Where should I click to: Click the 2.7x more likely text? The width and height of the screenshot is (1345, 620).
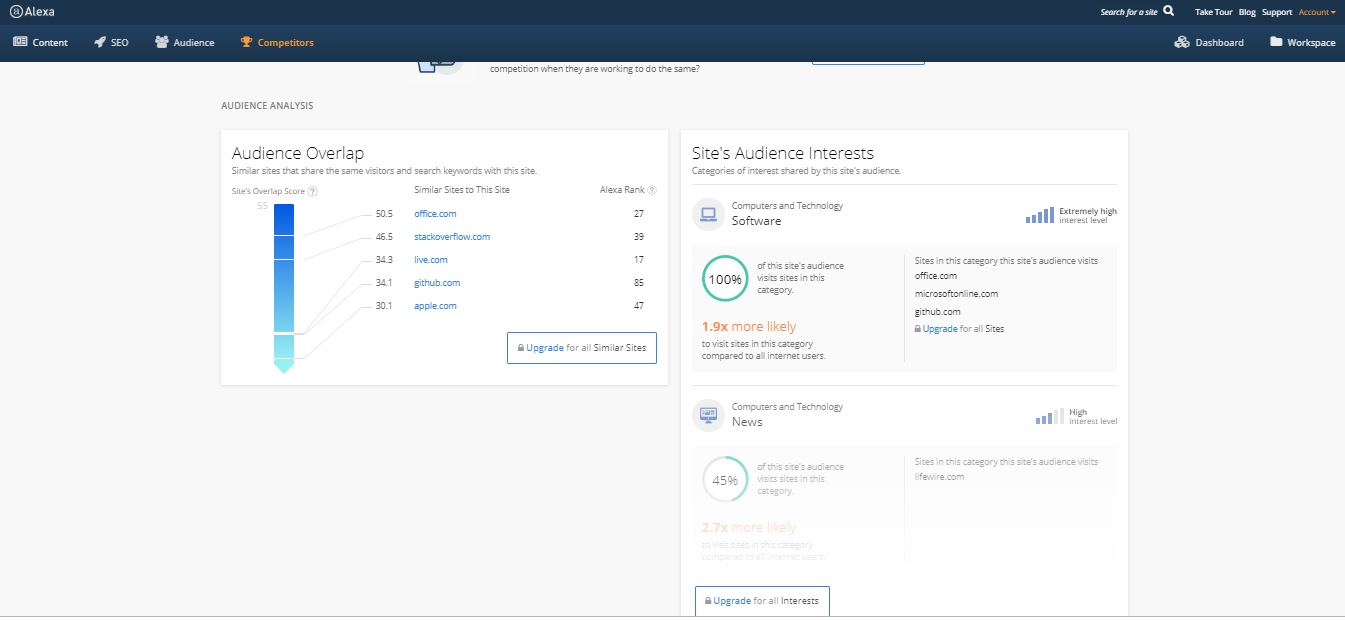(749, 528)
